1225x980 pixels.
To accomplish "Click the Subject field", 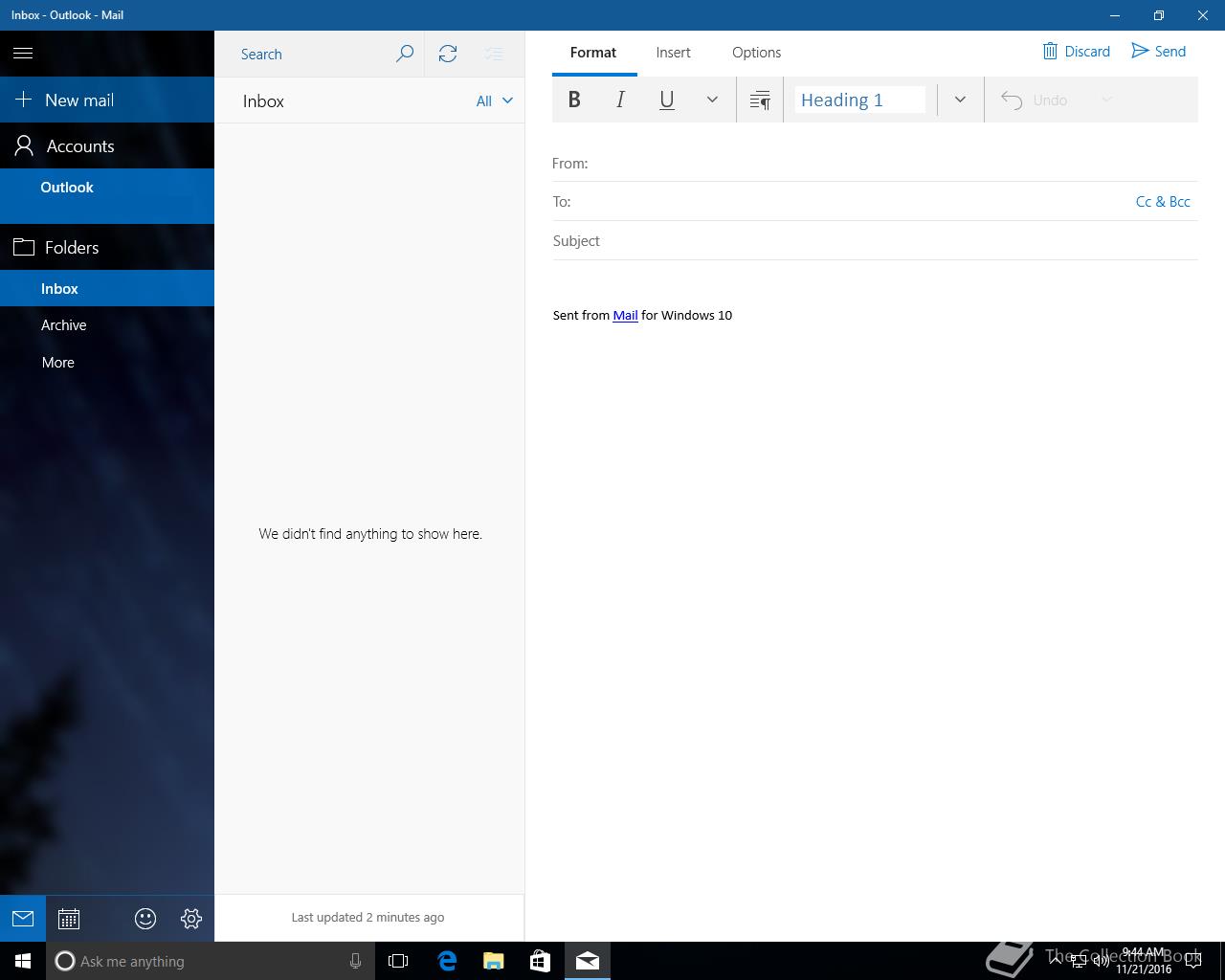I will pyautogui.click(x=875, y=241).
